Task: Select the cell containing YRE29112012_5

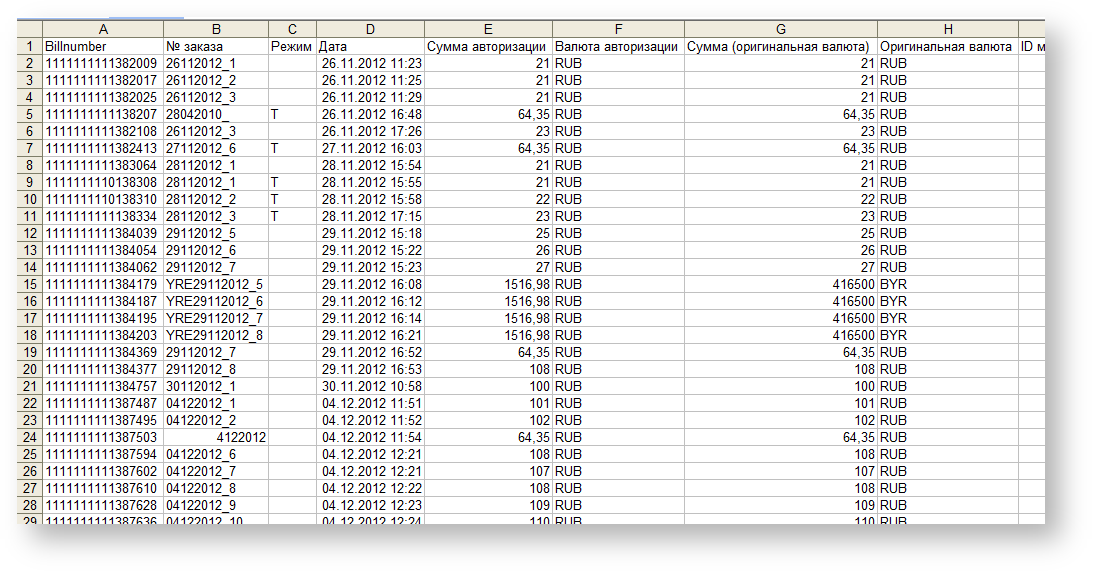Action: (215, 284)
